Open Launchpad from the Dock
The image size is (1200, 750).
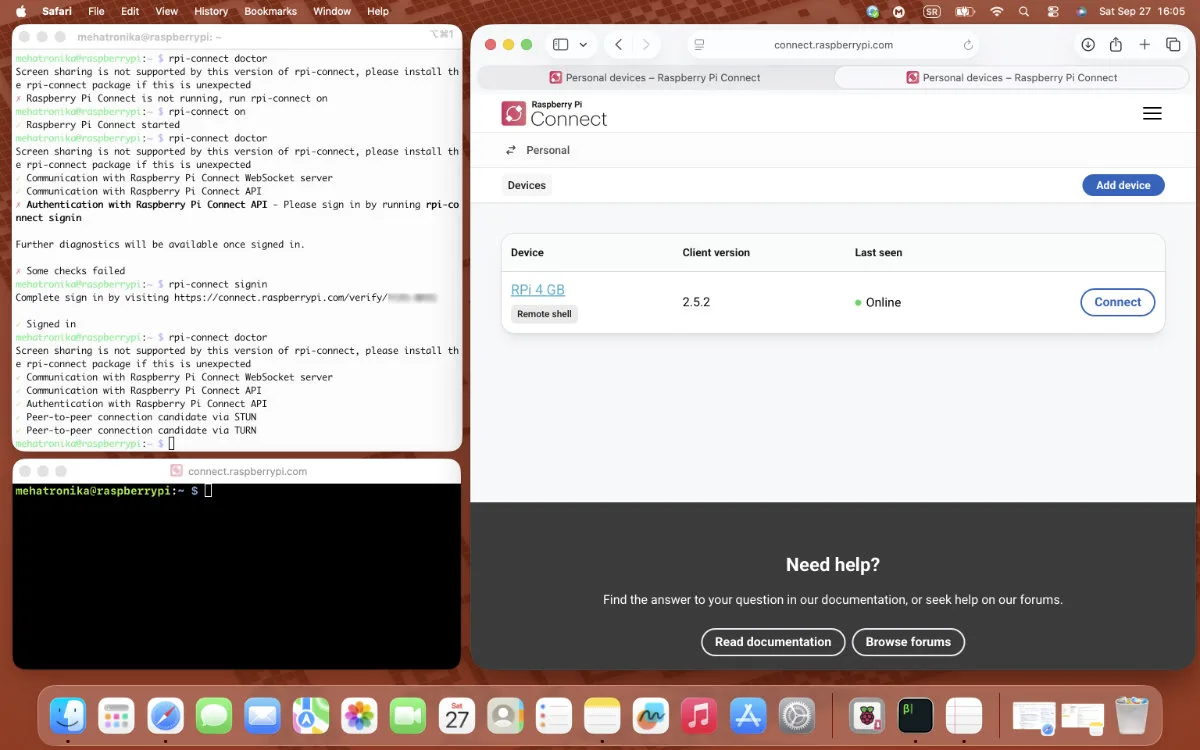(x=117, y=716)
